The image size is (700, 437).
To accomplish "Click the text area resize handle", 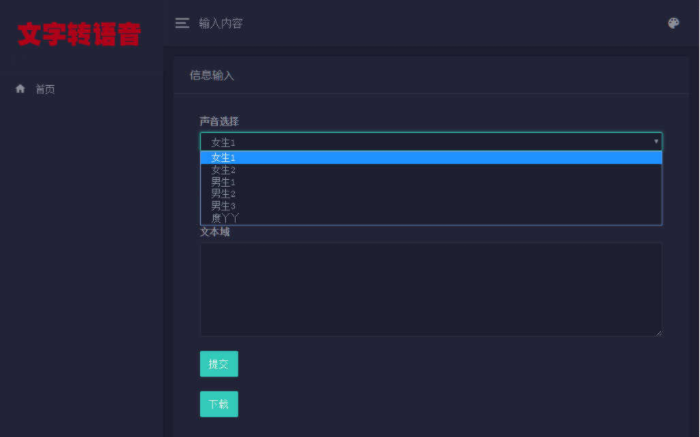I will click(658, 332).
